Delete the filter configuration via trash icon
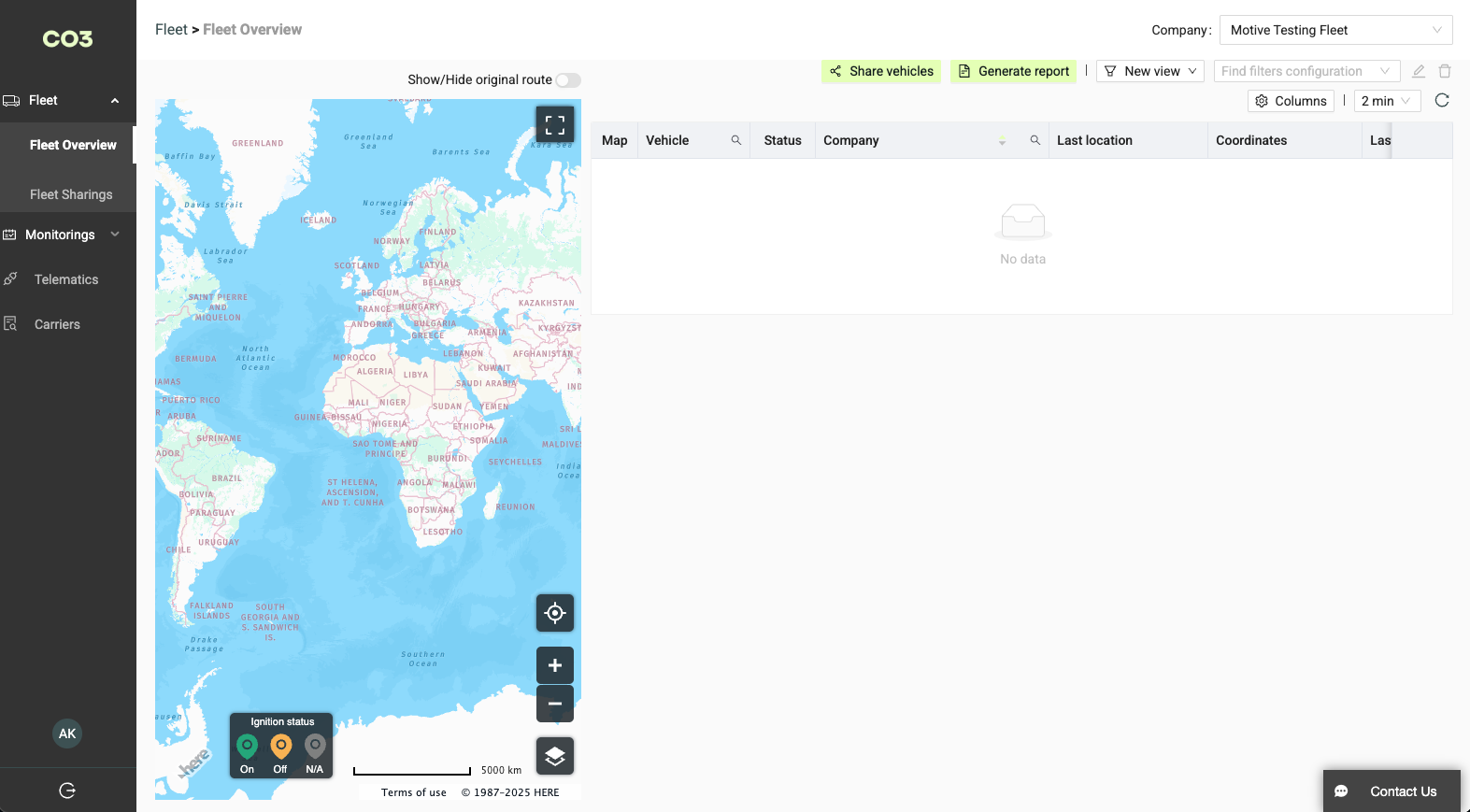Viewport: 1470px width, 812px height. [1445, 71]
